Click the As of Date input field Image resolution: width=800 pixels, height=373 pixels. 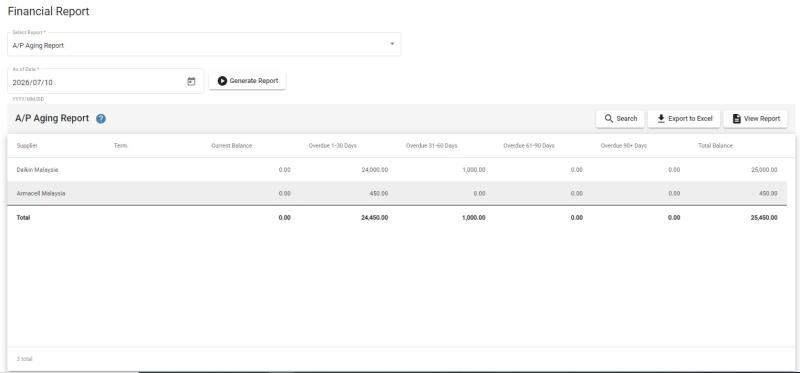click(106, 81)
